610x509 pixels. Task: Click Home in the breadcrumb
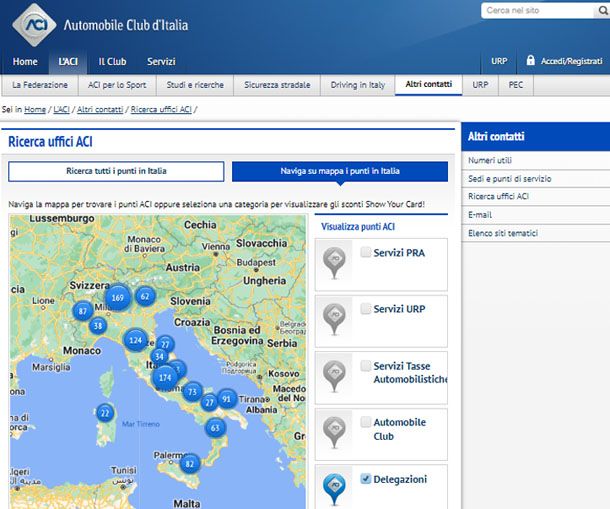click(x=35, y=109)
